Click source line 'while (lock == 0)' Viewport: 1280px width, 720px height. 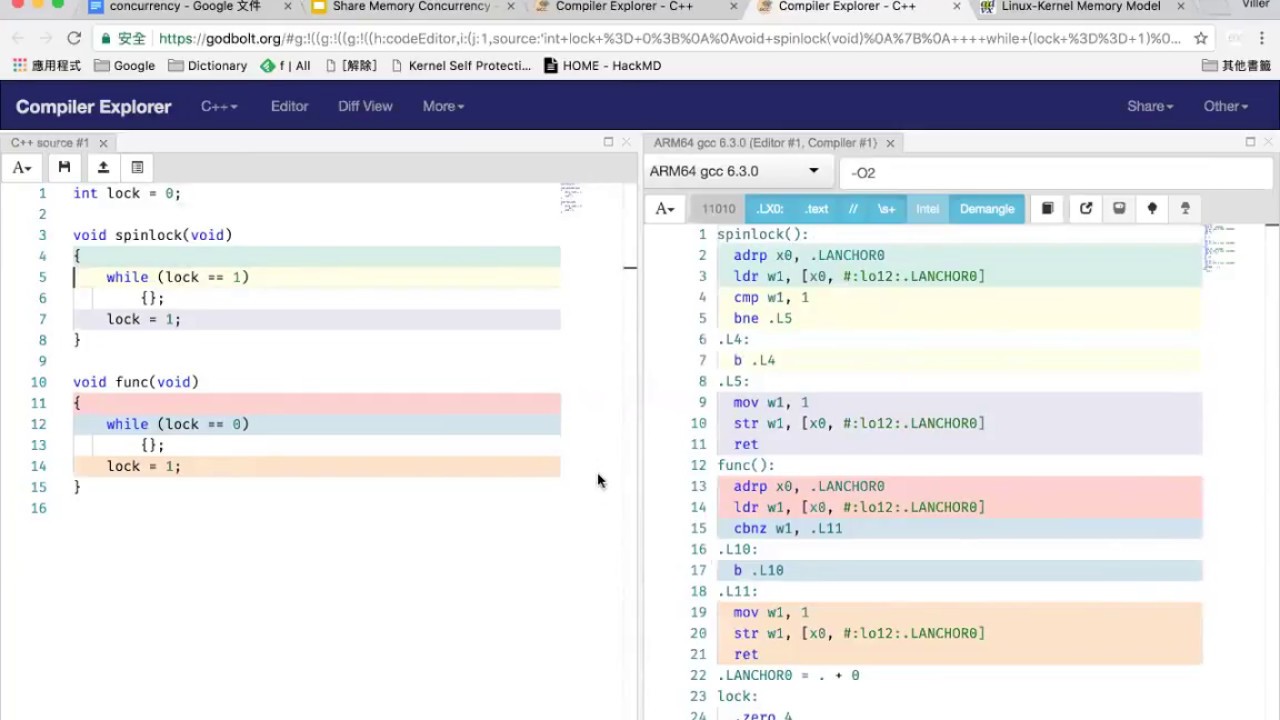[x=178, y=424]
